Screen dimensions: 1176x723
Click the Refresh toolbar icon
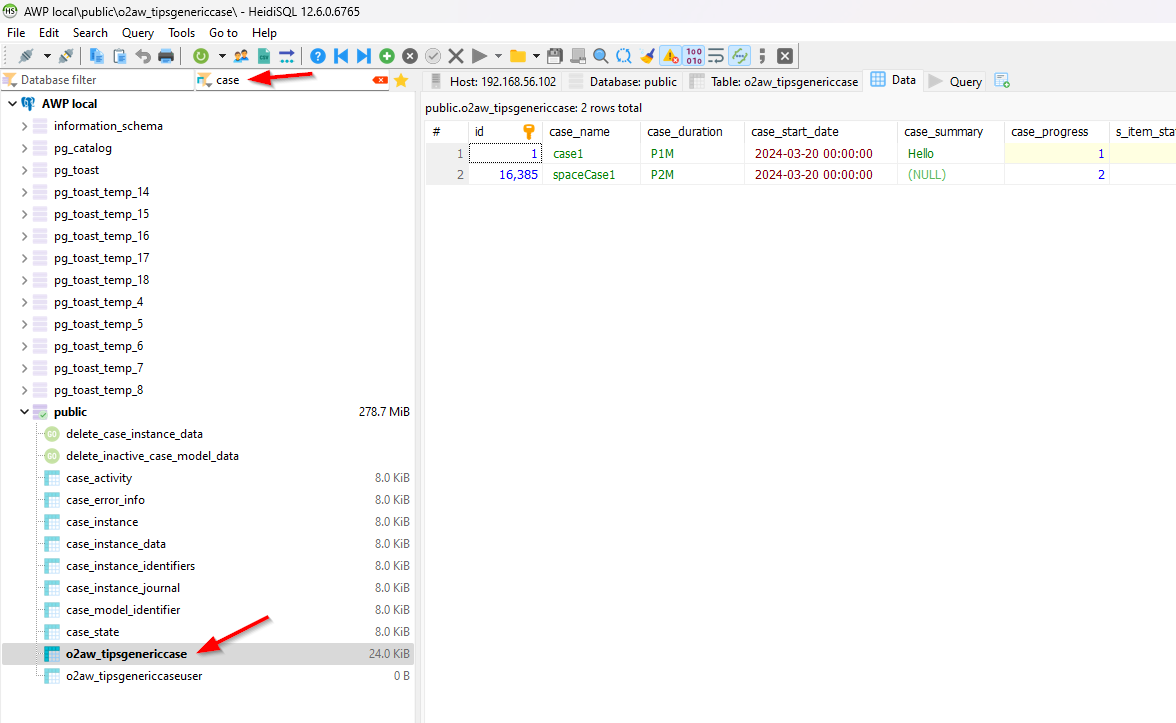(201, 56)
